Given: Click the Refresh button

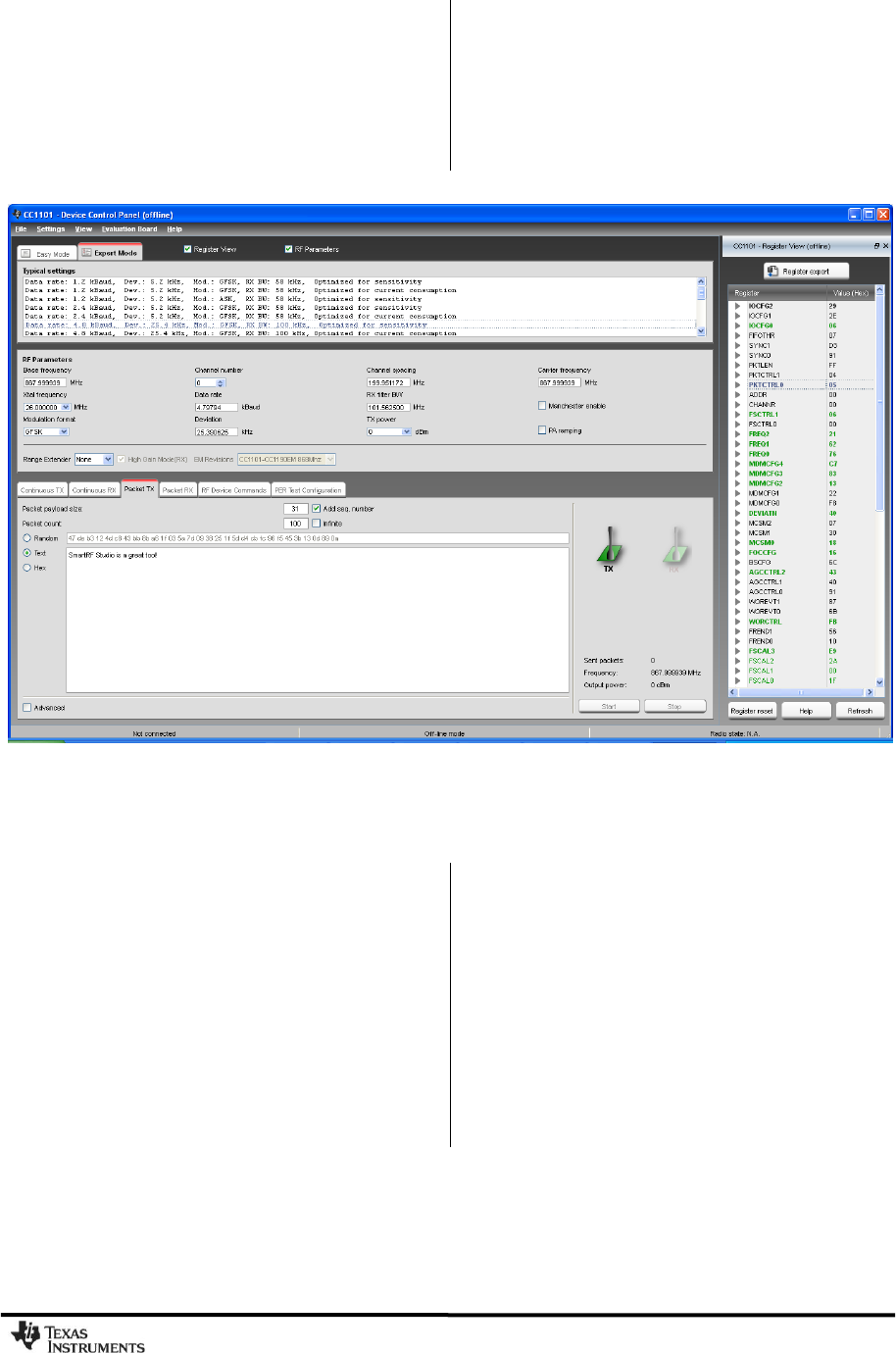Looking at the screenshot, I should point(860,711).
